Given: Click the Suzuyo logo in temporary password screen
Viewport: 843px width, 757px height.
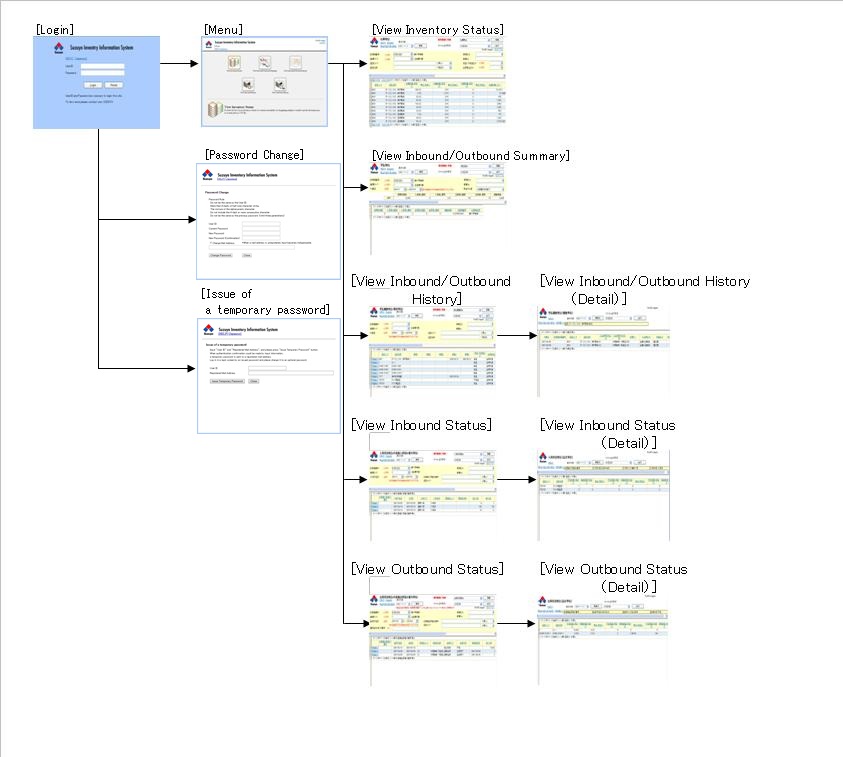Looking at the screenshot, I should tap(209, 329).
